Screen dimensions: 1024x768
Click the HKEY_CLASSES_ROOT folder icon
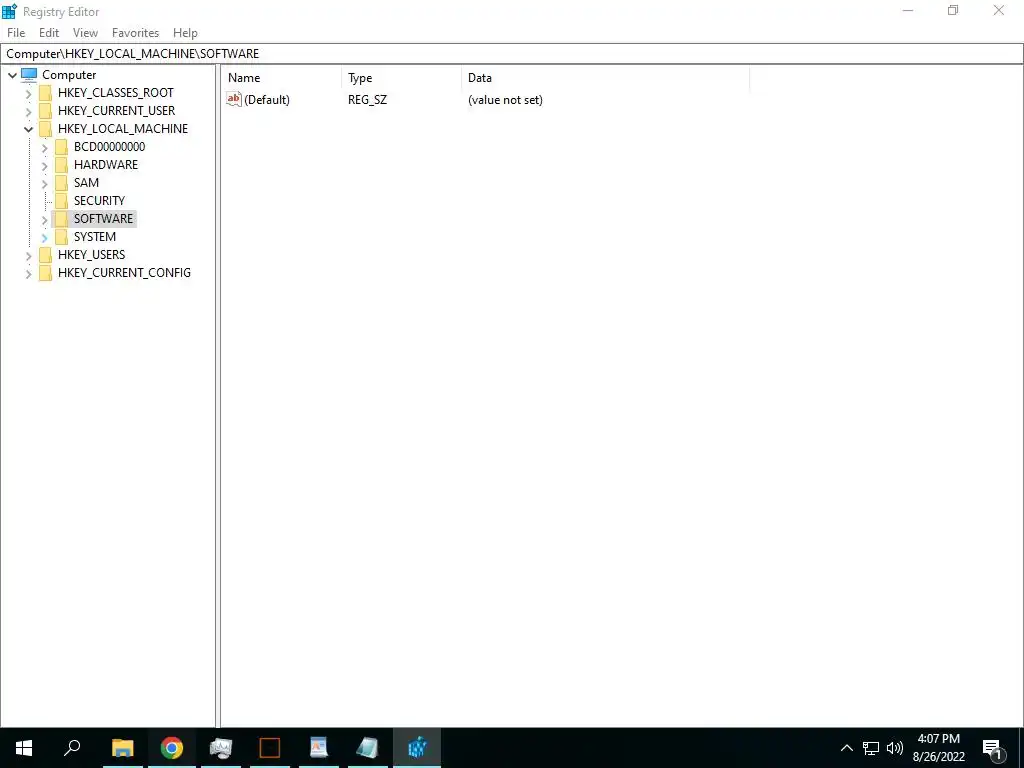click(45, 93)
